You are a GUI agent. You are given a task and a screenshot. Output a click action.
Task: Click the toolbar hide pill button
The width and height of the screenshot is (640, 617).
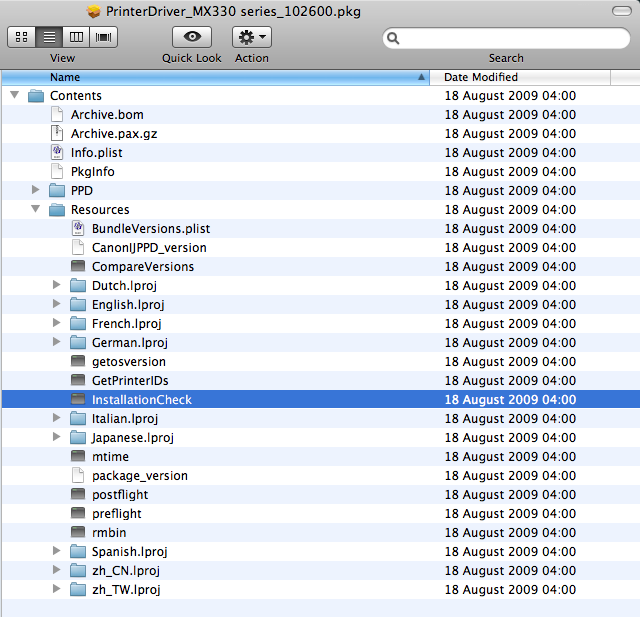622,11
